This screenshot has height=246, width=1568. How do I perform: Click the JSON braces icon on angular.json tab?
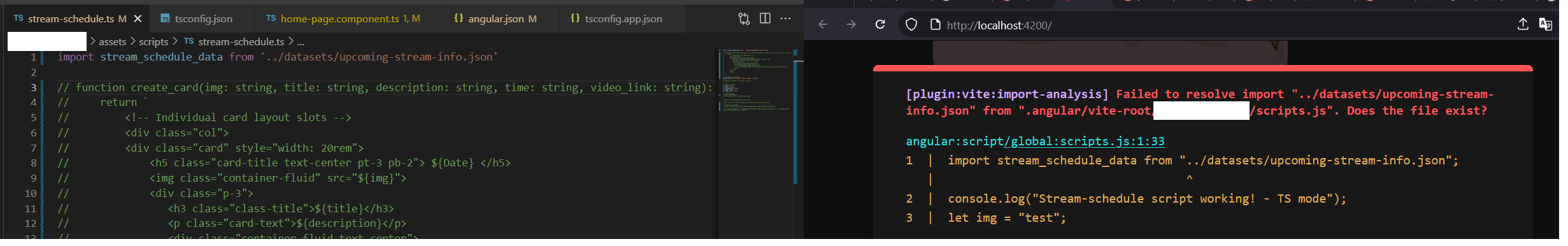coord(459,18)
